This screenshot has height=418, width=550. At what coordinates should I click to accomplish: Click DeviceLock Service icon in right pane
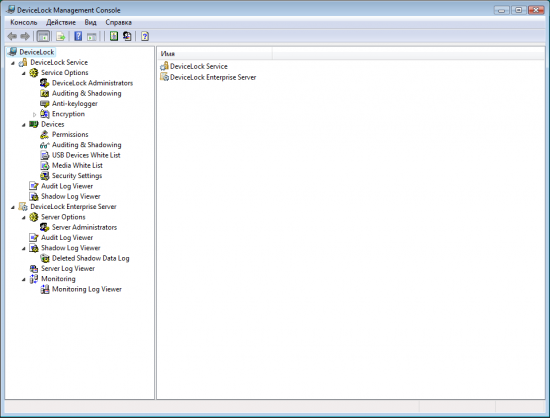click(x=164, y=66)
